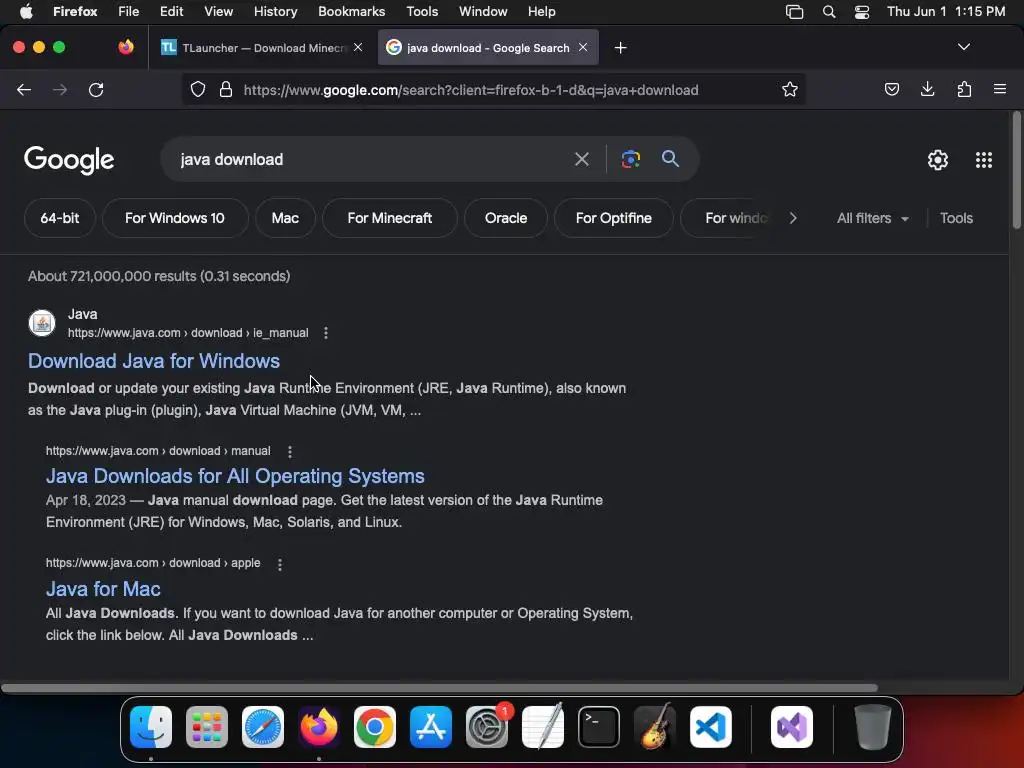Close the TLauncher tab
The height and width of the screenshot is (768, 1024).
tap(358, 47)
